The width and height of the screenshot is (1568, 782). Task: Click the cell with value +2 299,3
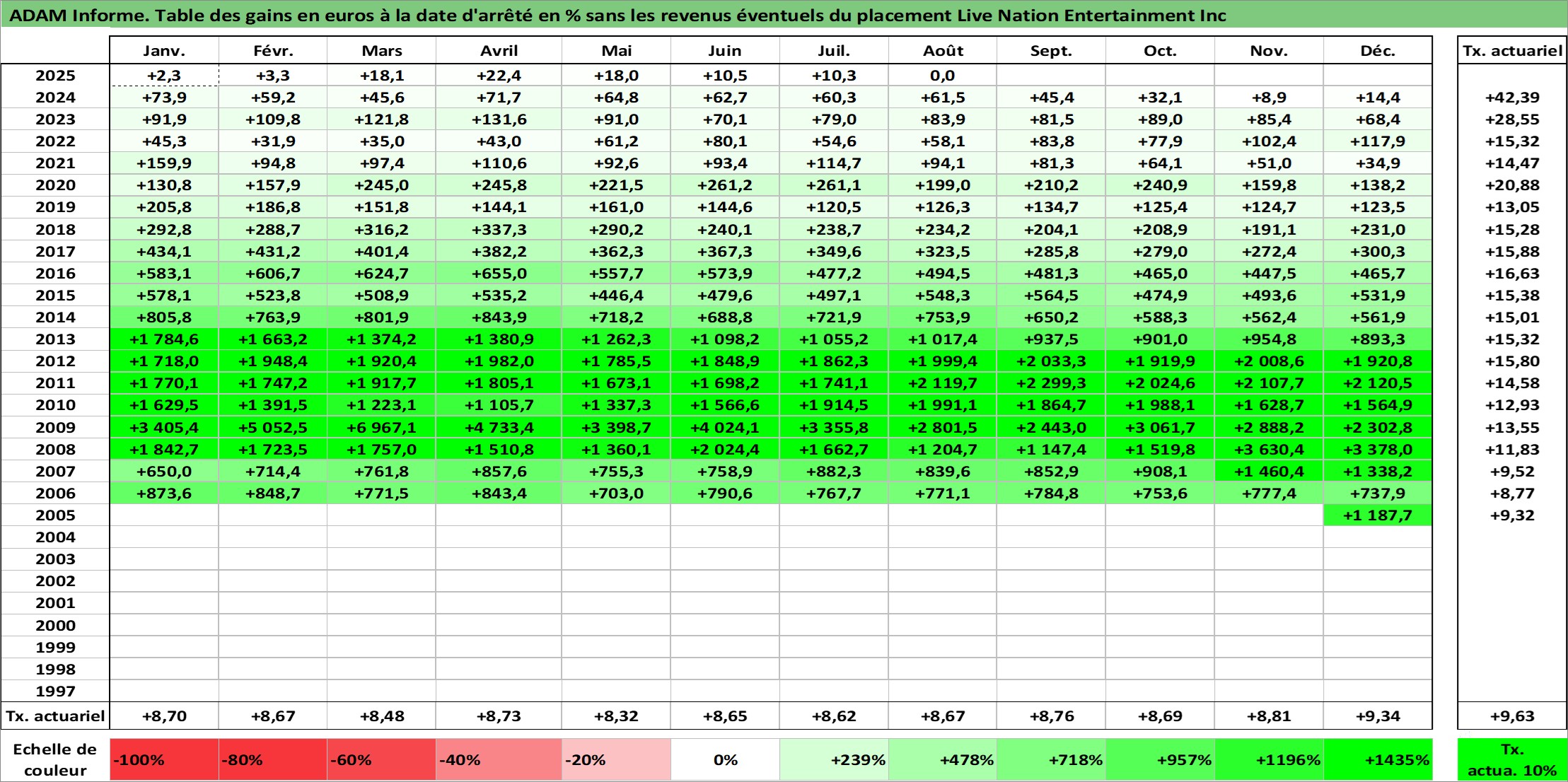pyautogui.click(x=1051, y=383)
